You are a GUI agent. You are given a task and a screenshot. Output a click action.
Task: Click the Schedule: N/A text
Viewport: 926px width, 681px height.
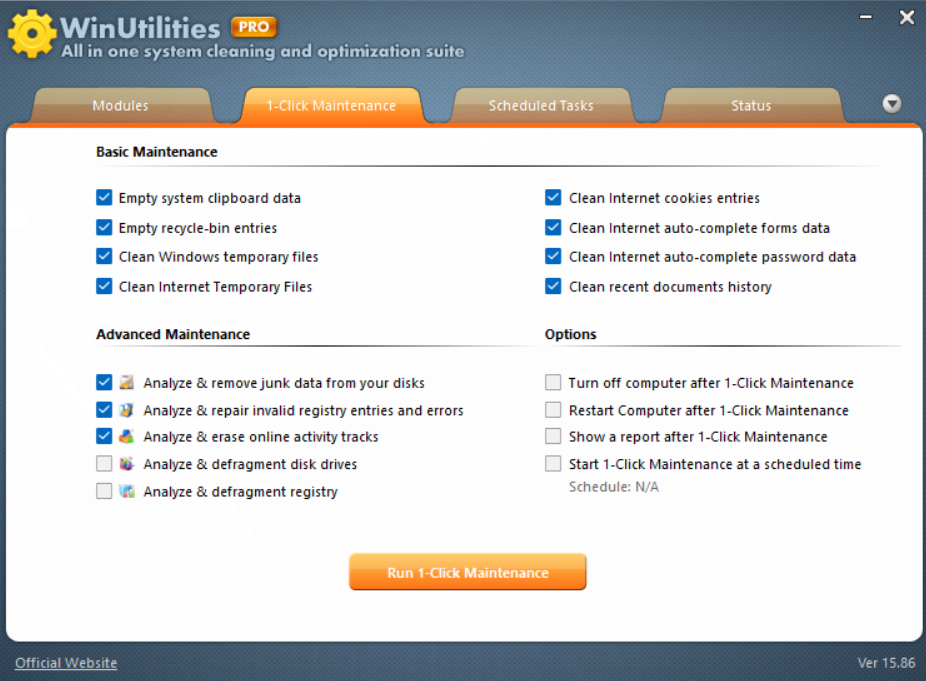tap(614, 487)
